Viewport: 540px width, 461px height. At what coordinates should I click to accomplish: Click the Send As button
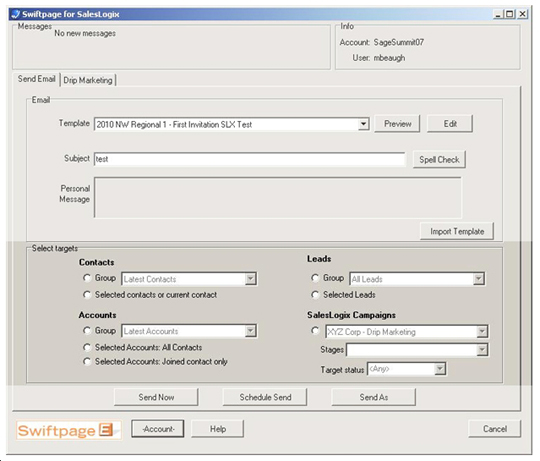point(374,397)
